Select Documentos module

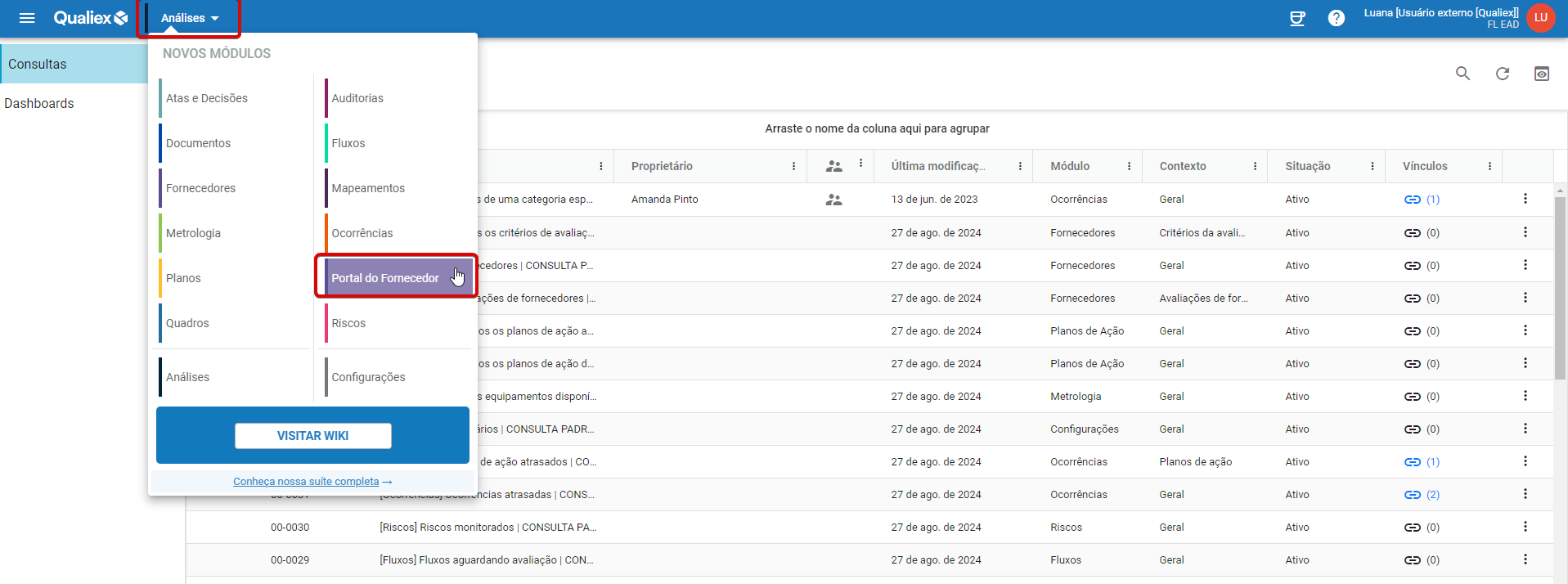coord(233,143)
